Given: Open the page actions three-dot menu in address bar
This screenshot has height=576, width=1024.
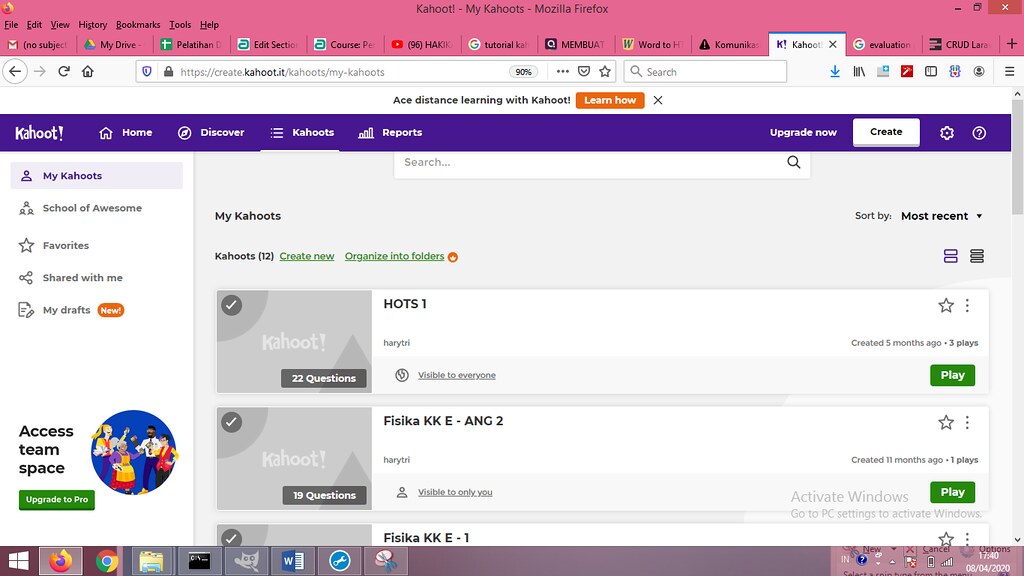Looking at the screenshot, I should tap(562, 72).
